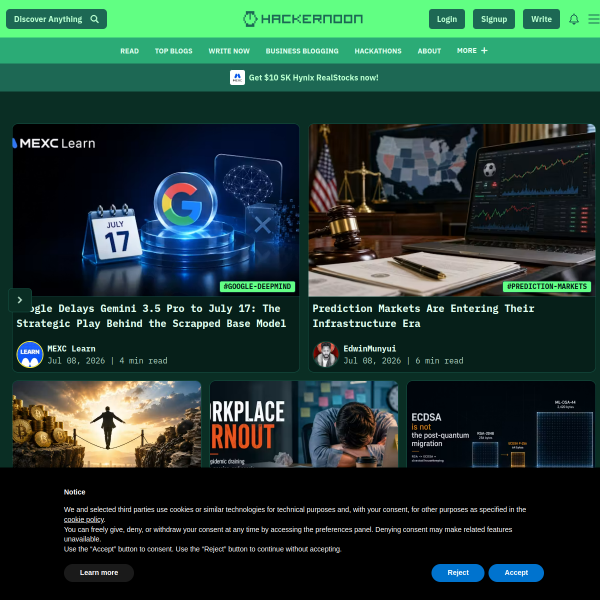Open HACKATHONS nav item
This screenshot has height=600, width=600.
click(378, 51)
